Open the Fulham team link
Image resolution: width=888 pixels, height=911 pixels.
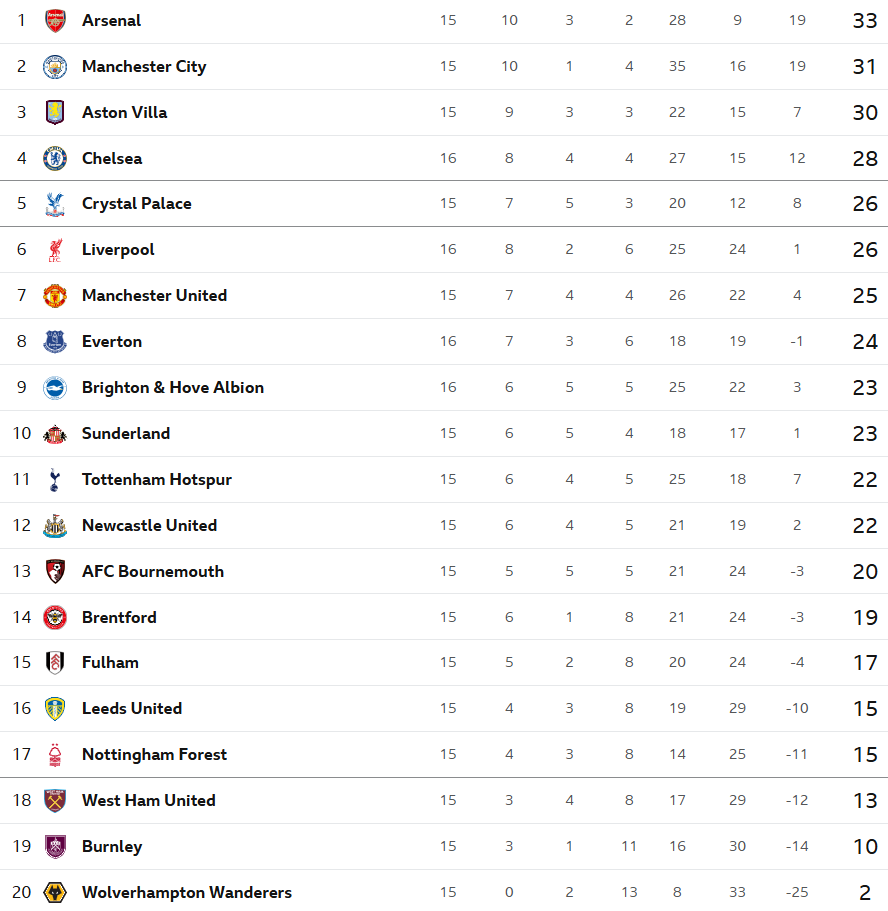click(110, 663)
